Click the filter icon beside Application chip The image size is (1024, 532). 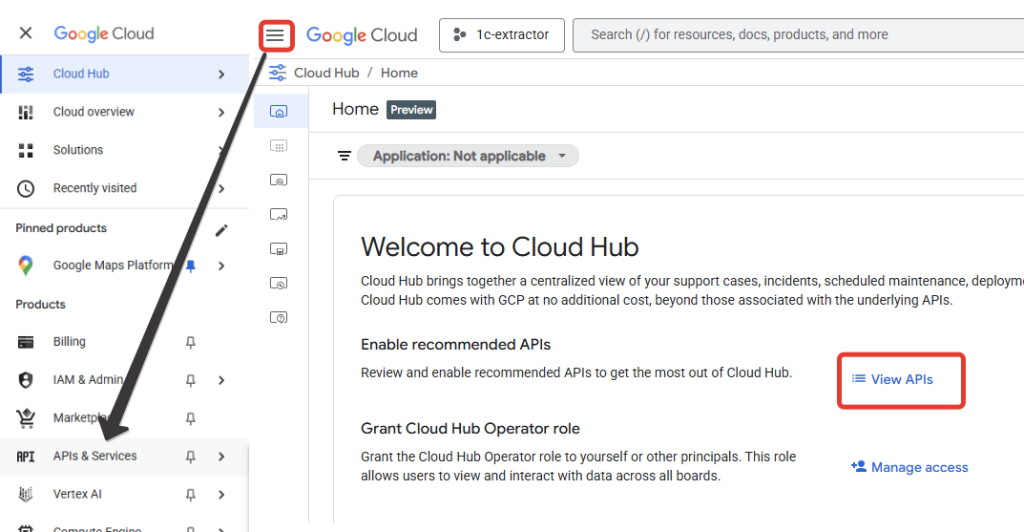344,156
